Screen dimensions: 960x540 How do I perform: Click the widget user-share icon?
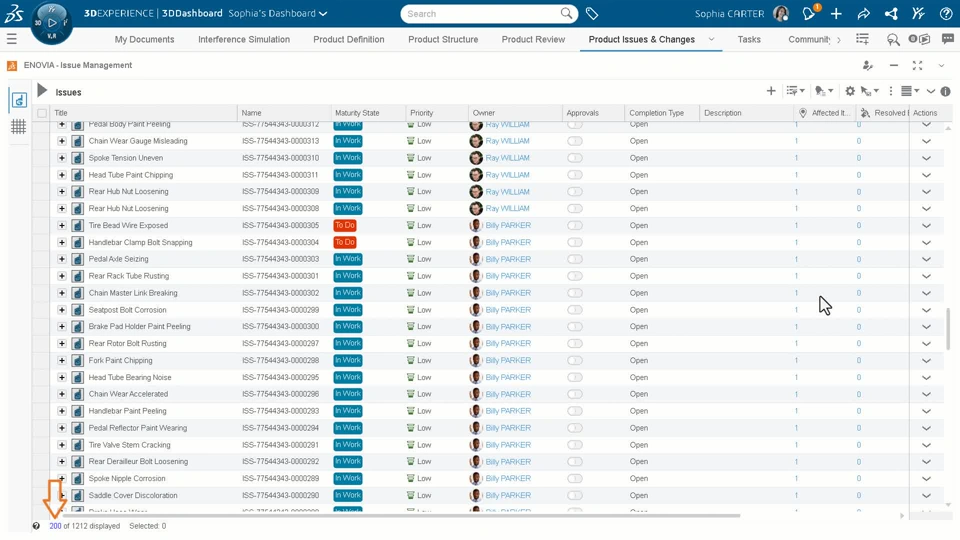(868, 65)
